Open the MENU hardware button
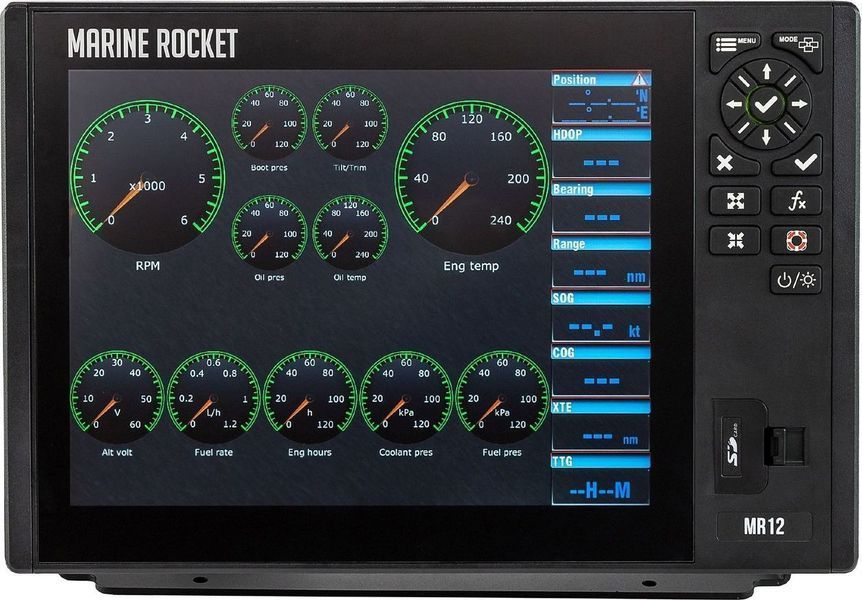The width and height of the screenshot is (862, 600). (x=735, y=47)
